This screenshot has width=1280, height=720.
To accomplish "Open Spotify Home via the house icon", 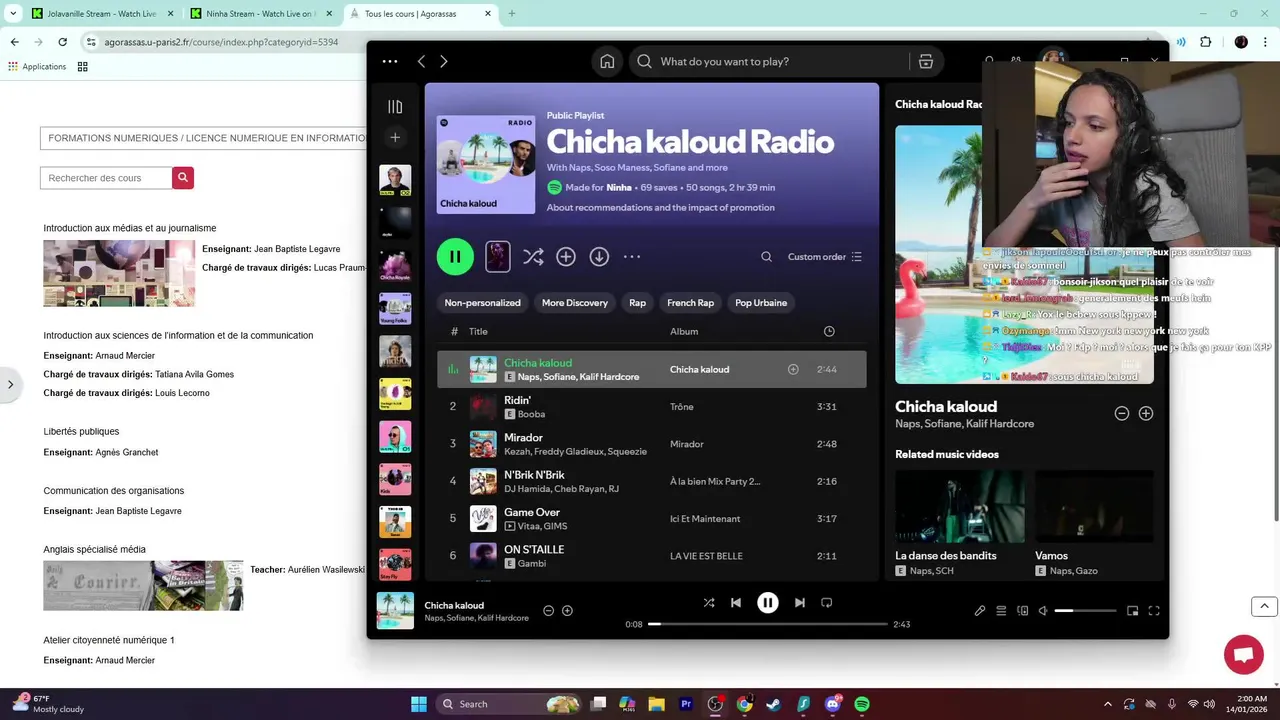I will point(607,61).
